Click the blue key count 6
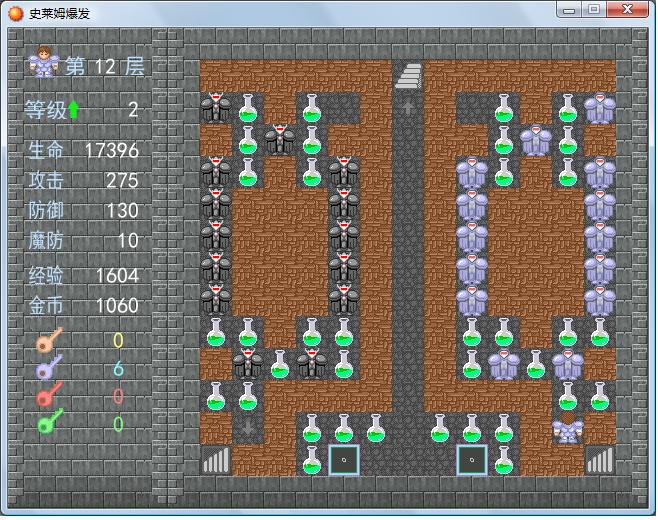This screenshot has height=520, width=658. click(x=118, y=368)
